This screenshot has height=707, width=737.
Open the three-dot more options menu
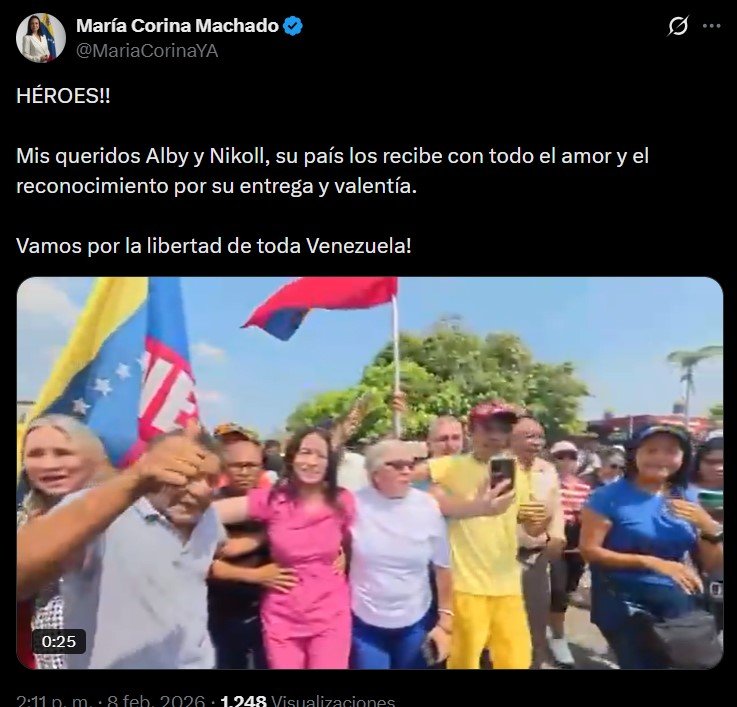coord(712,26)
